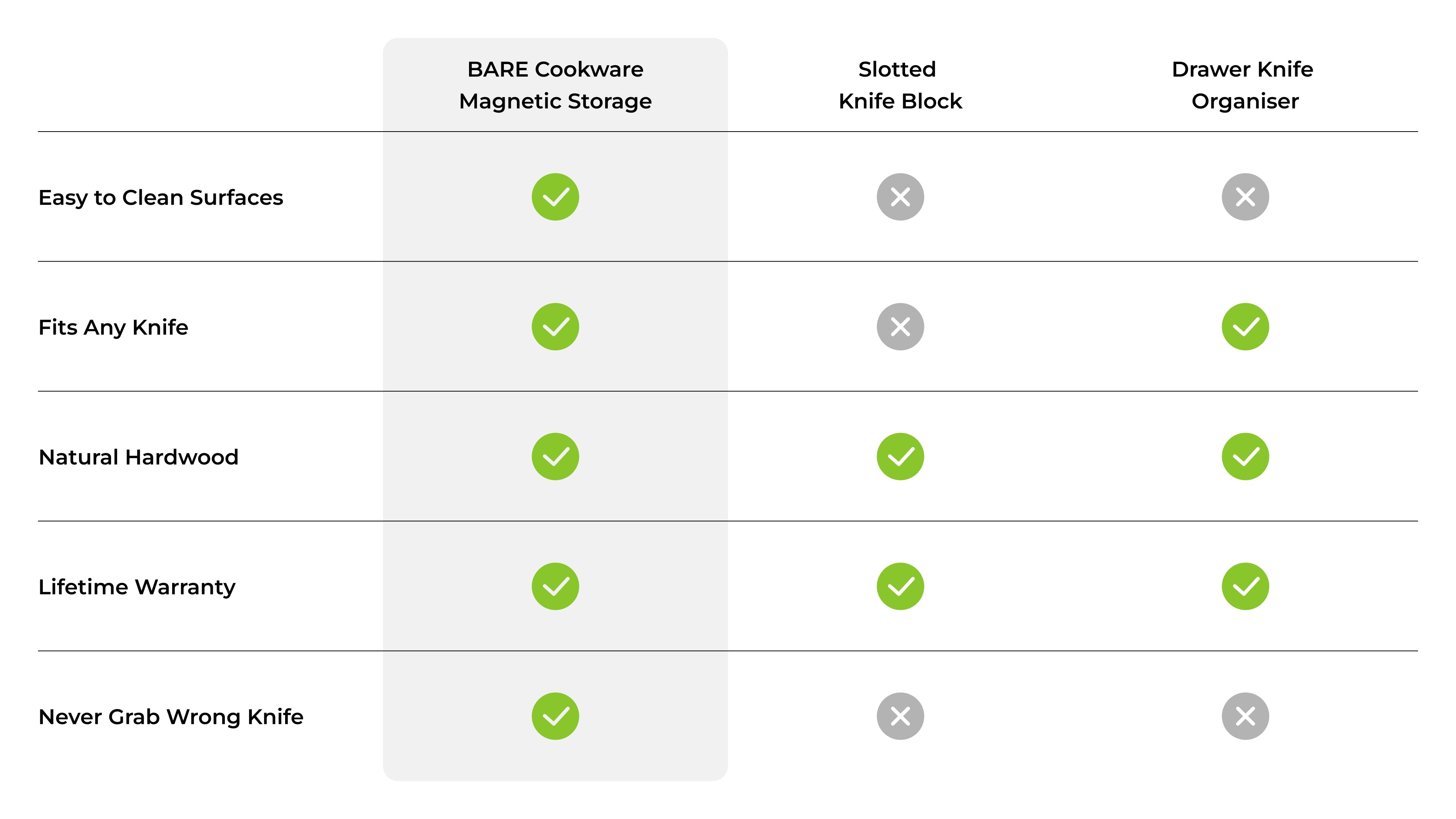1456x819 pixels.
Task: Click Slotted Knife Block's Fits Any Knife cross
Action: coord(900,327)
